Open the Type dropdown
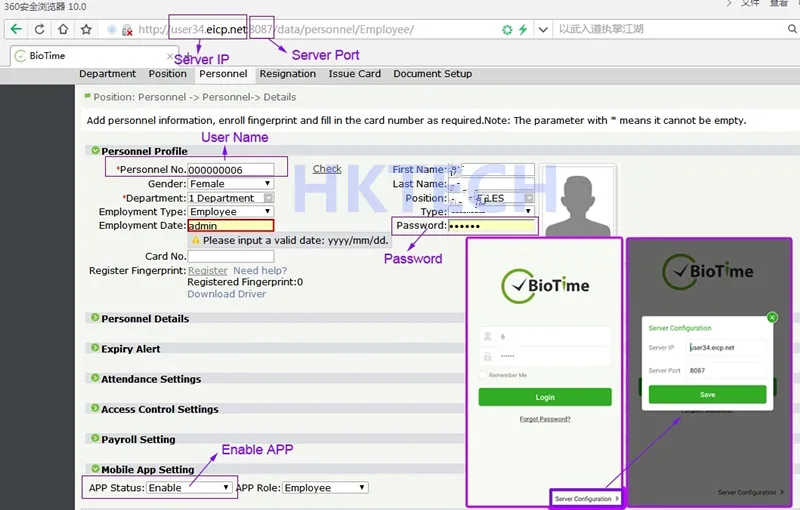Viewport: 800px width, 510px height. [x=491, y=211]
